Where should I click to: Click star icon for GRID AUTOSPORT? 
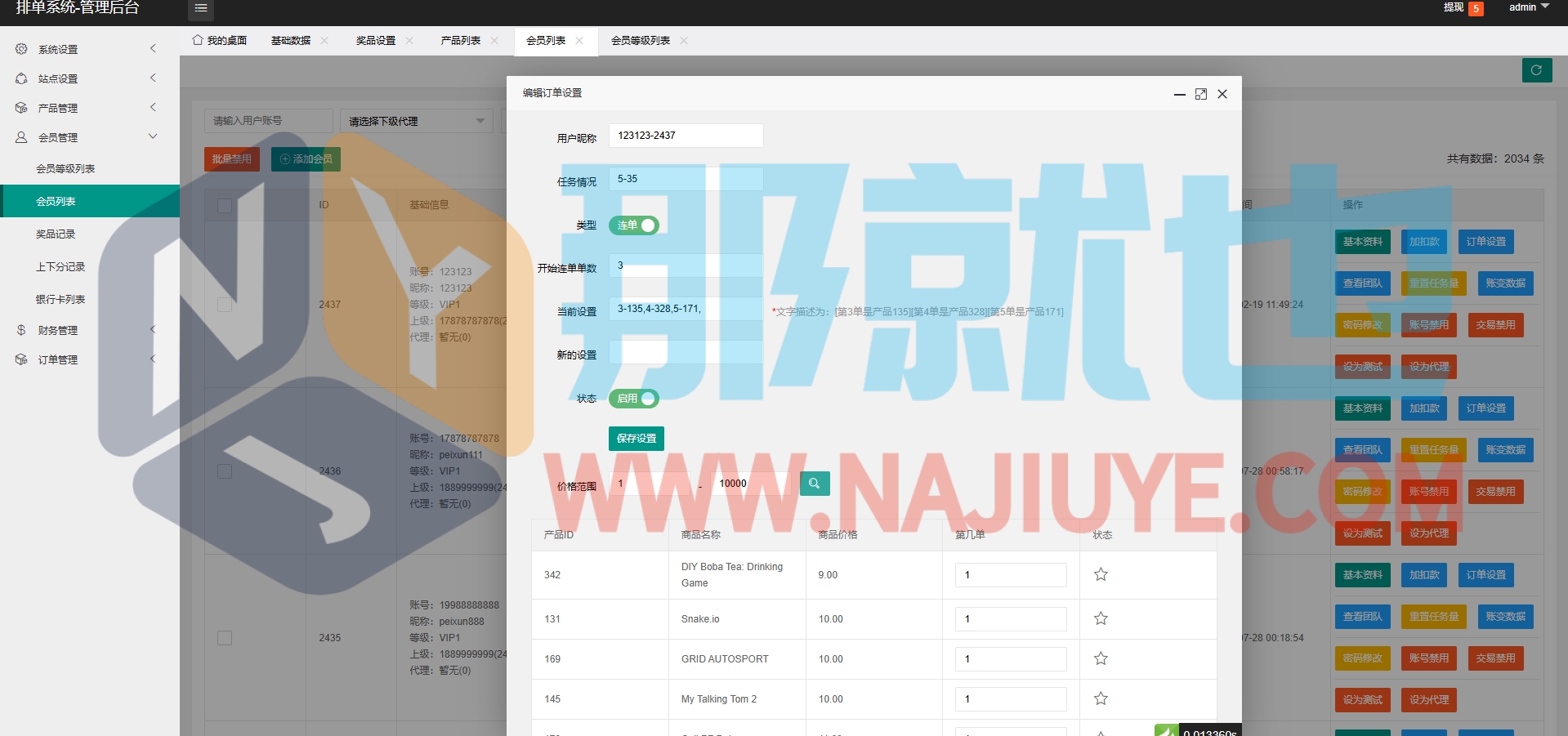pos(1101,658)
